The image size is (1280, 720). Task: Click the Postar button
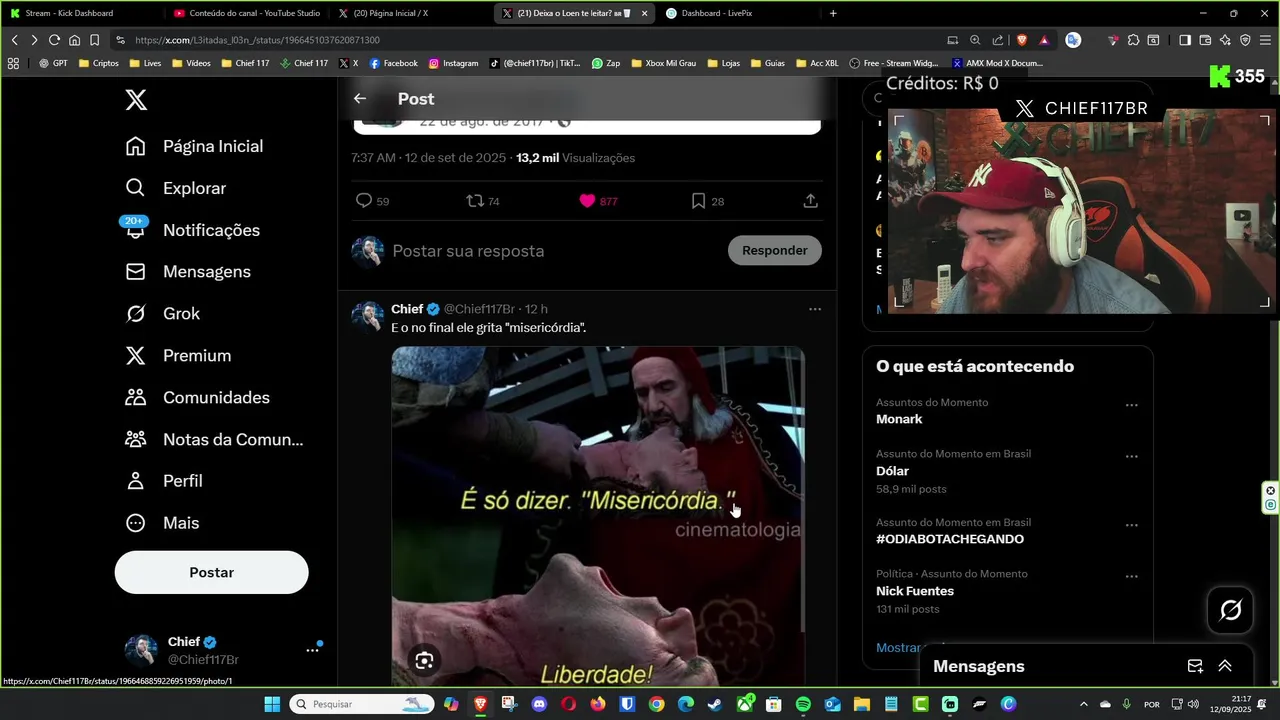(211, 573)
